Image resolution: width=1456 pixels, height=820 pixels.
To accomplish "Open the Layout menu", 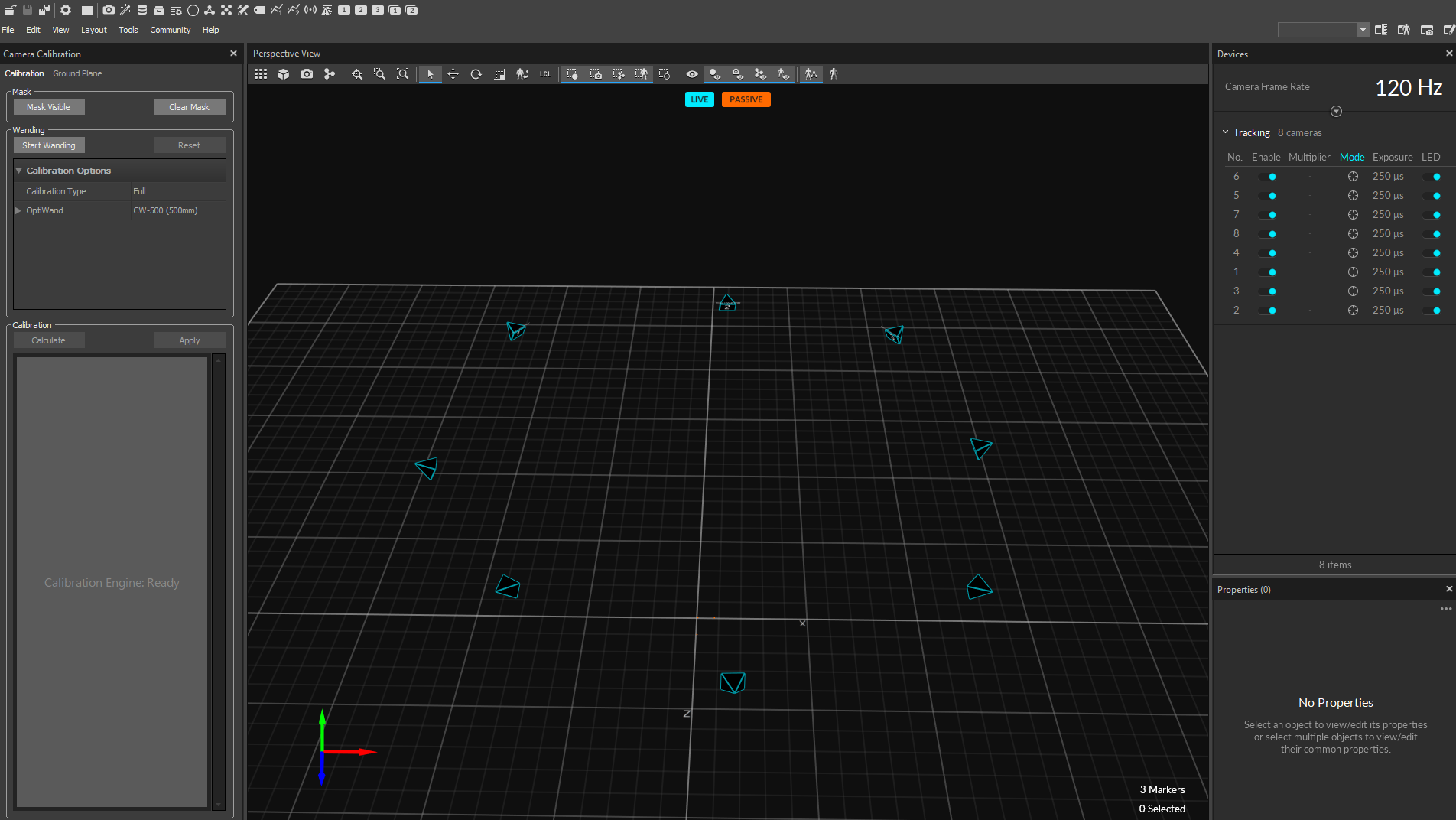I will pos(93,30).
